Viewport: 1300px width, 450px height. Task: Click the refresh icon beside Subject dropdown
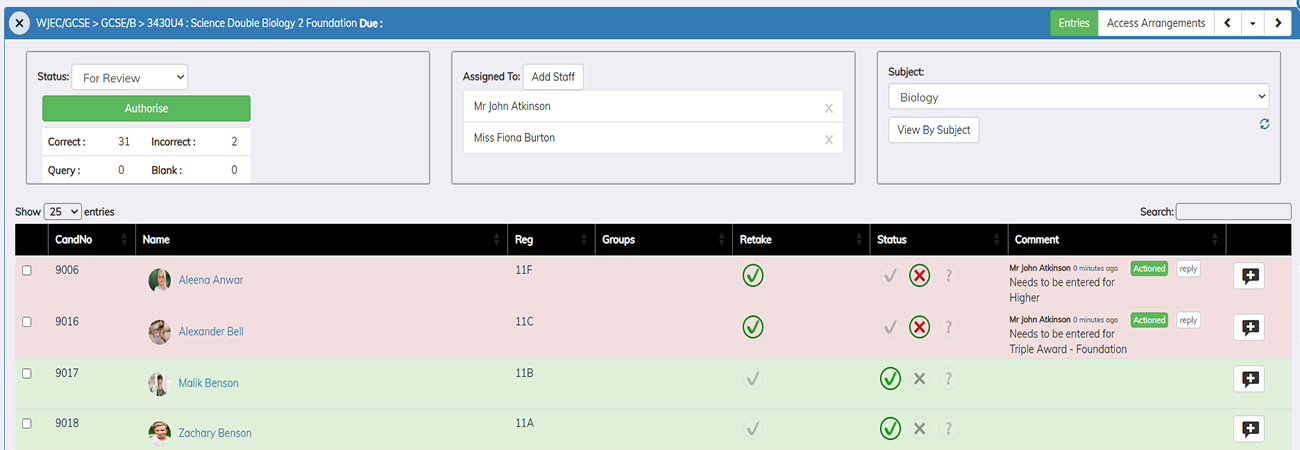tap(1264, 124)
